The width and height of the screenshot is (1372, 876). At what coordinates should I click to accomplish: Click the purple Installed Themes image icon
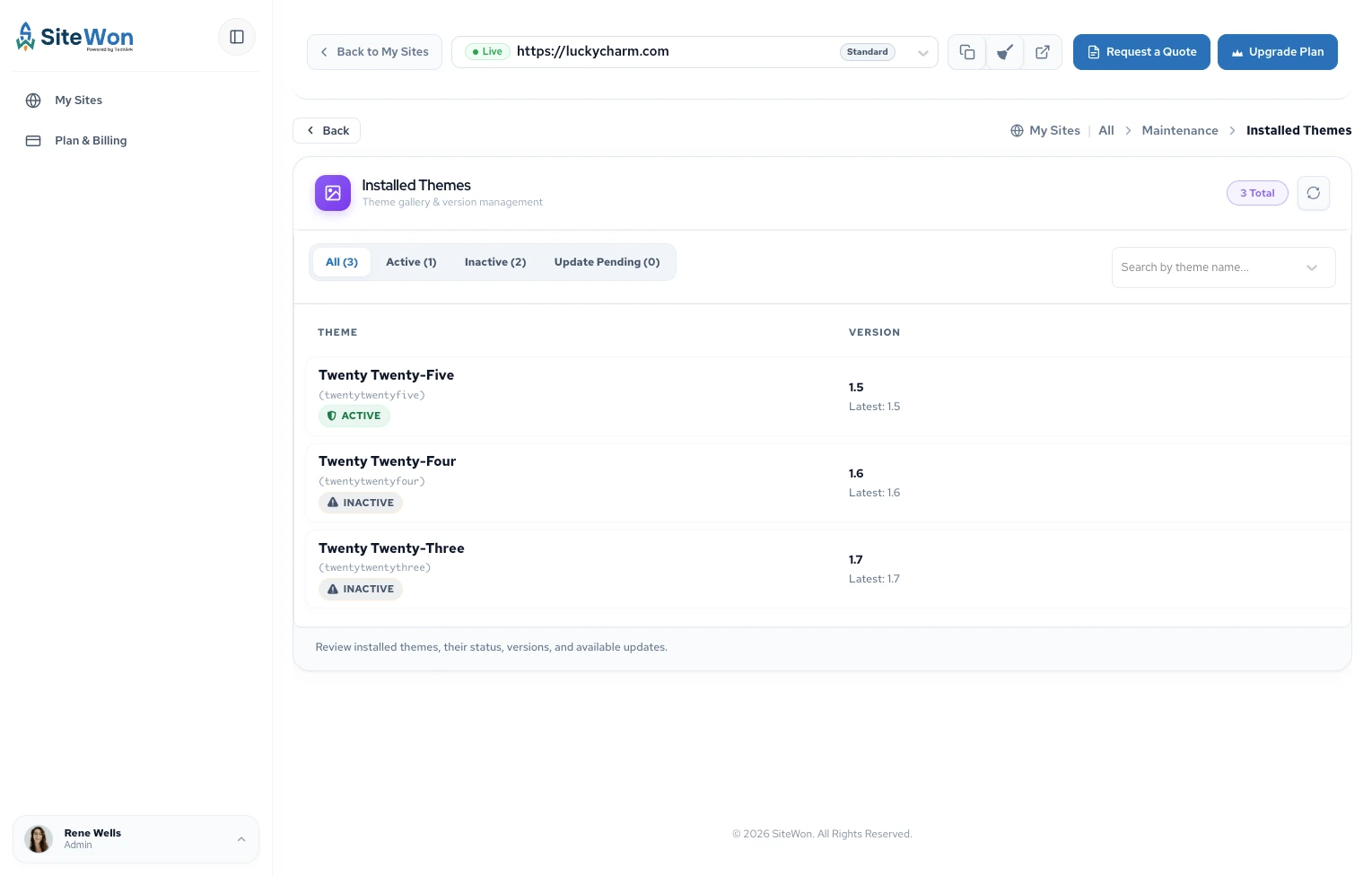(x=333, y=193)
